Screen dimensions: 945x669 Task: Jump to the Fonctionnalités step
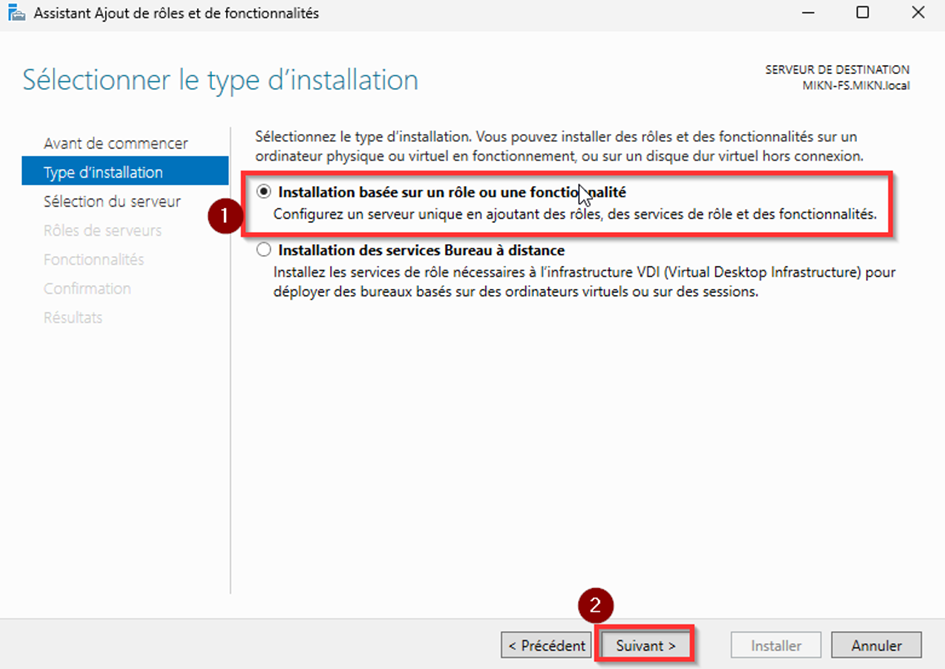[x=93, y=259]
